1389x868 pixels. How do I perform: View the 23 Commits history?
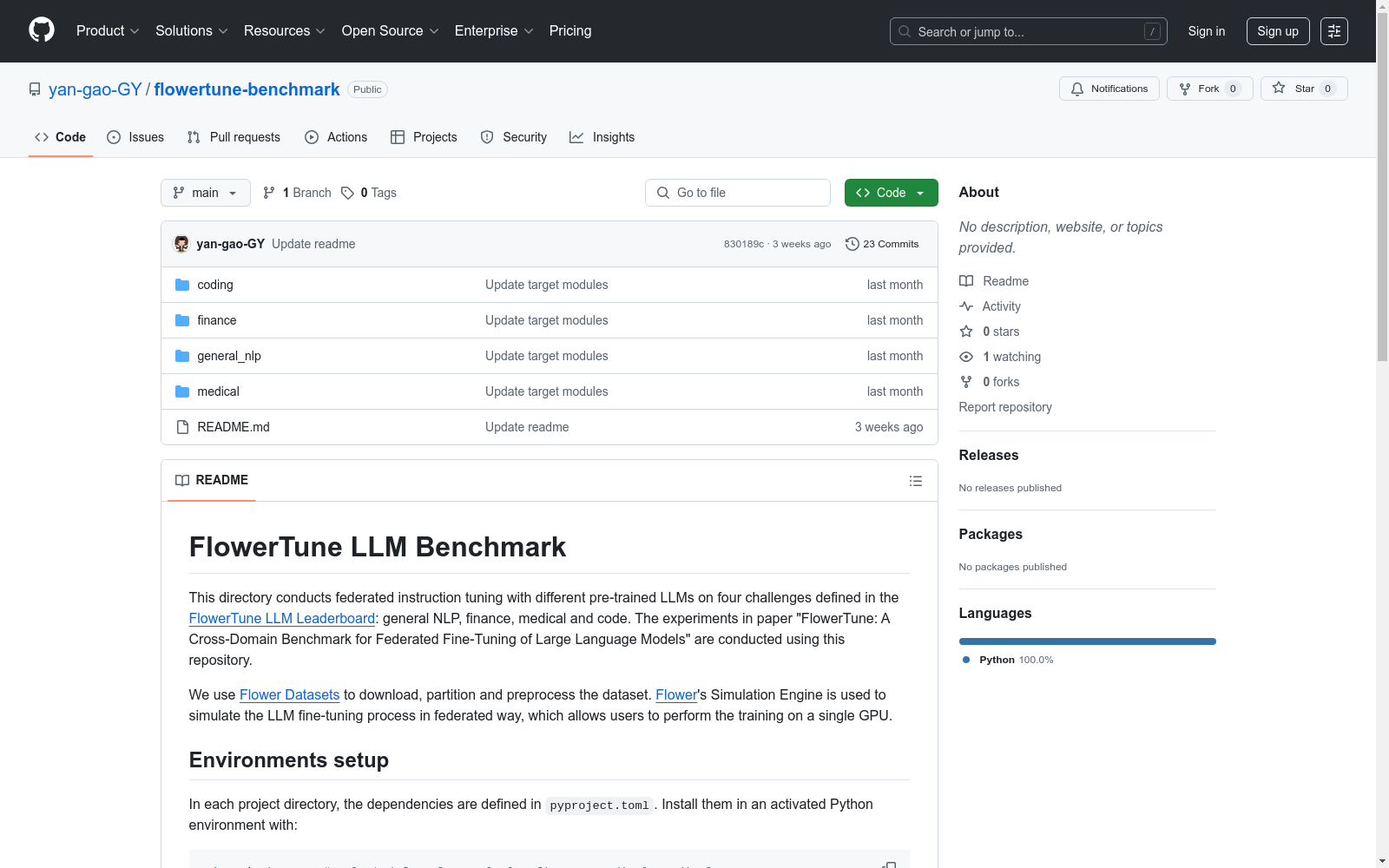tap(882, 244)
